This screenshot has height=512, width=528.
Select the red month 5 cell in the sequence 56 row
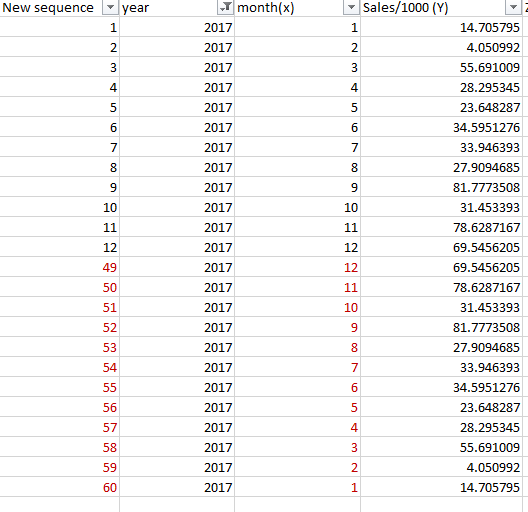297,407
